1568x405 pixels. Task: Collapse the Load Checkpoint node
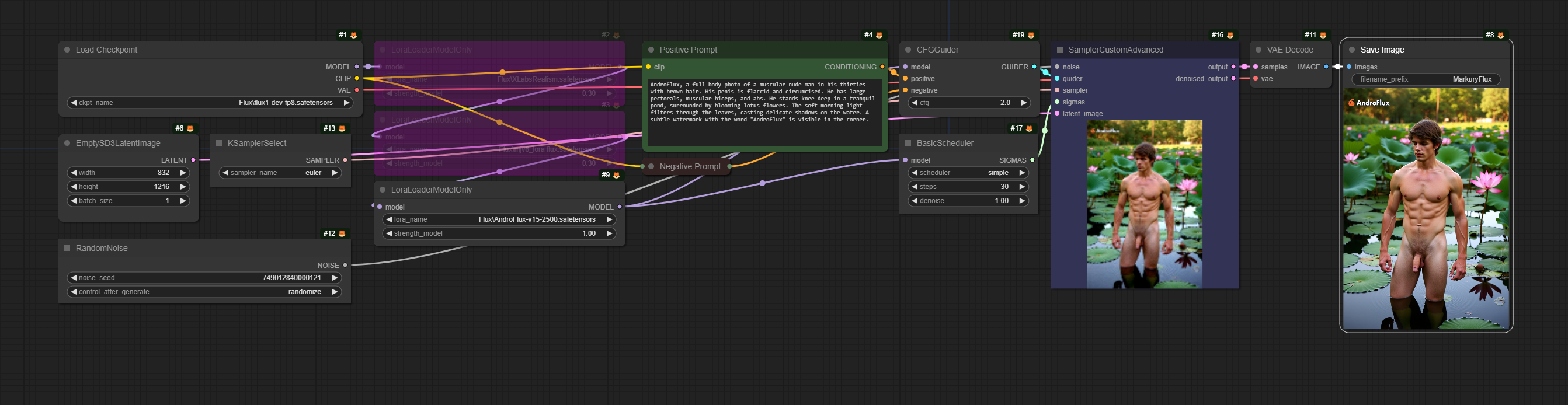pyautogui.click(x=68, y=50)
